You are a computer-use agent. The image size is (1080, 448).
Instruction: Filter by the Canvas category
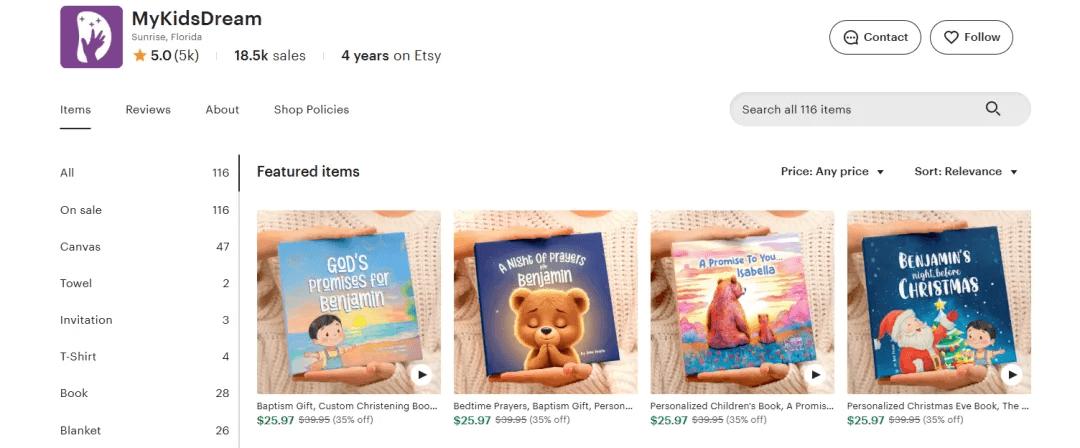pos(80,247)
